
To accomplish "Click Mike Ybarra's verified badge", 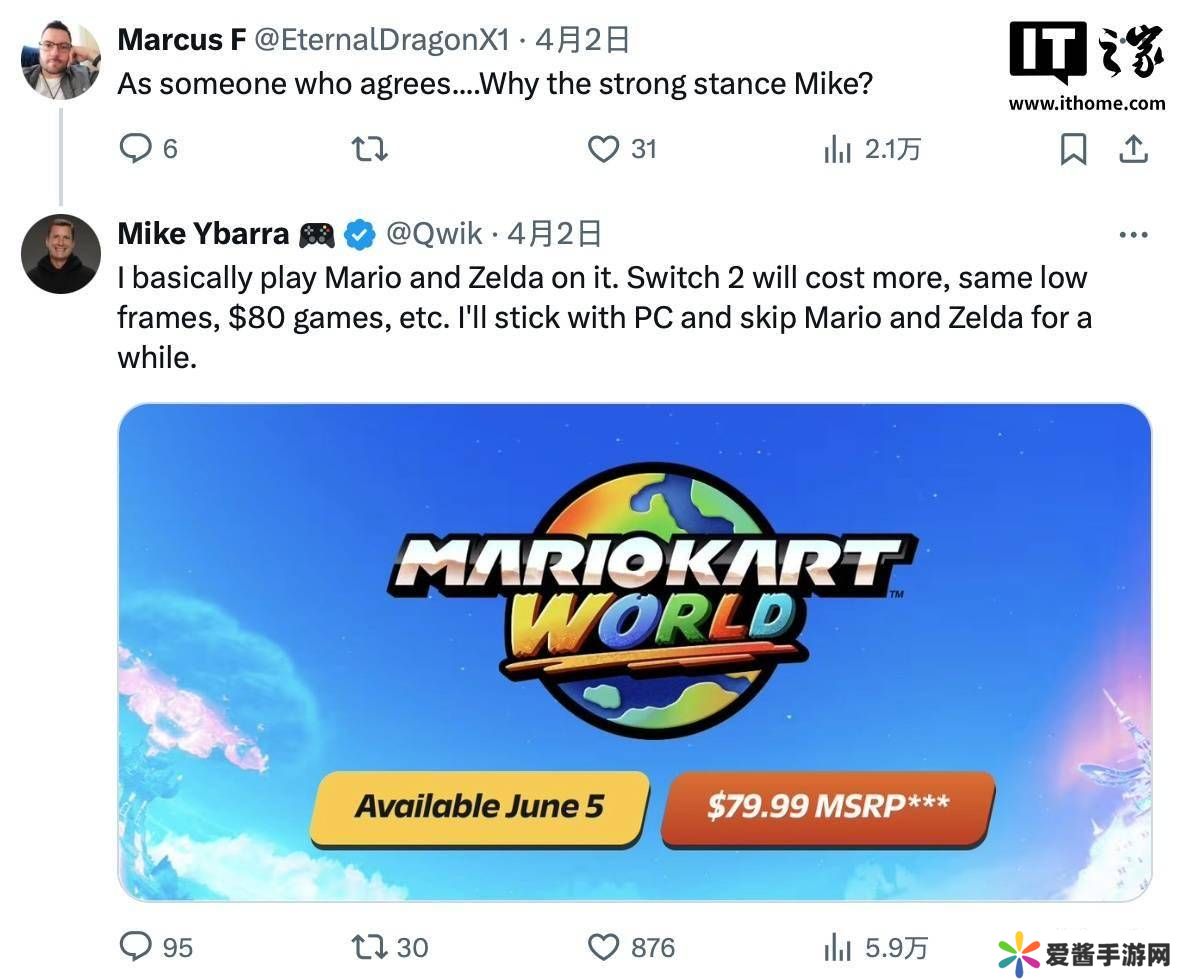I will click(359, 234).
